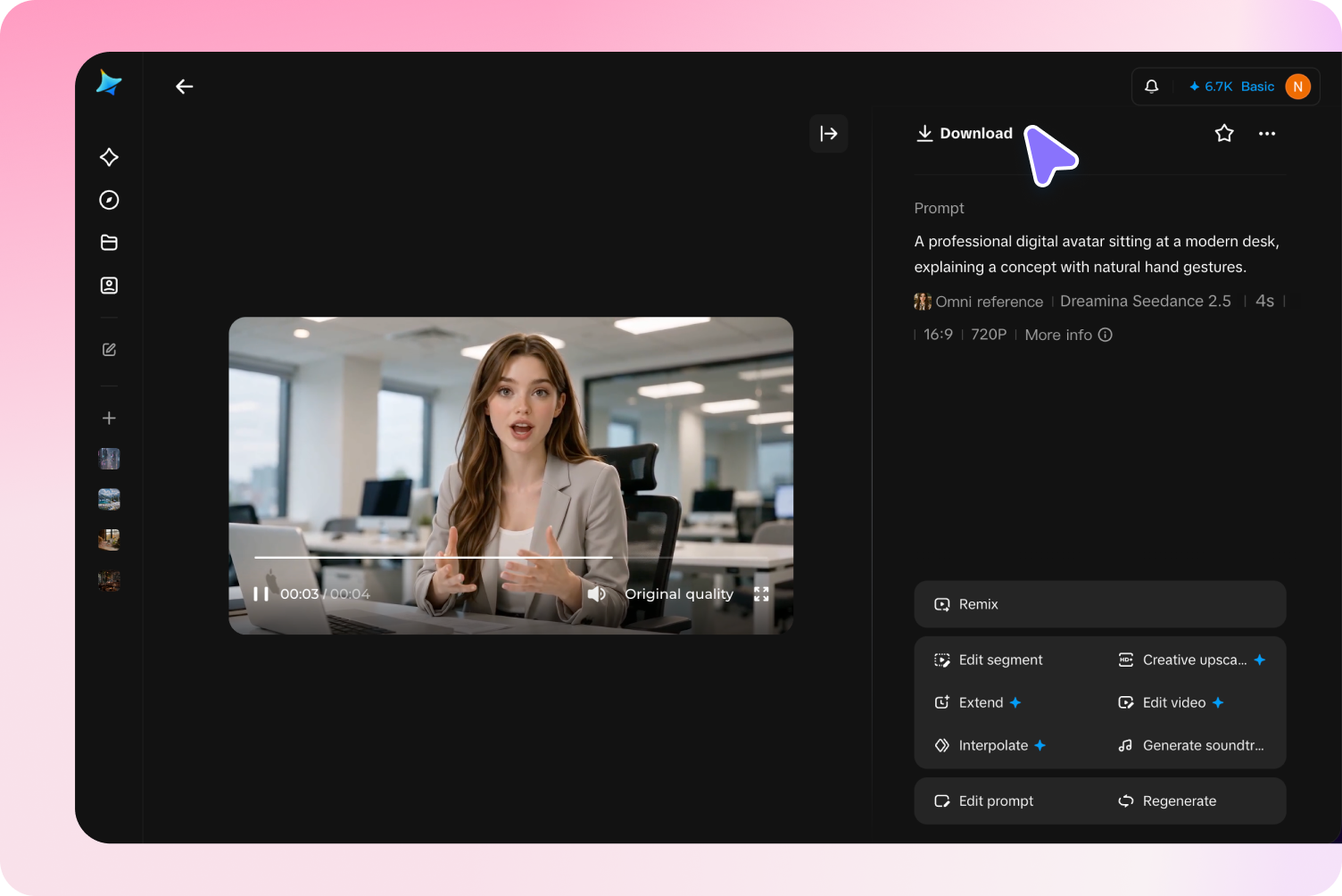Open the second history thumbnail in sidebar
This screenshot has height=896, width=1342.
click(109, 500)
